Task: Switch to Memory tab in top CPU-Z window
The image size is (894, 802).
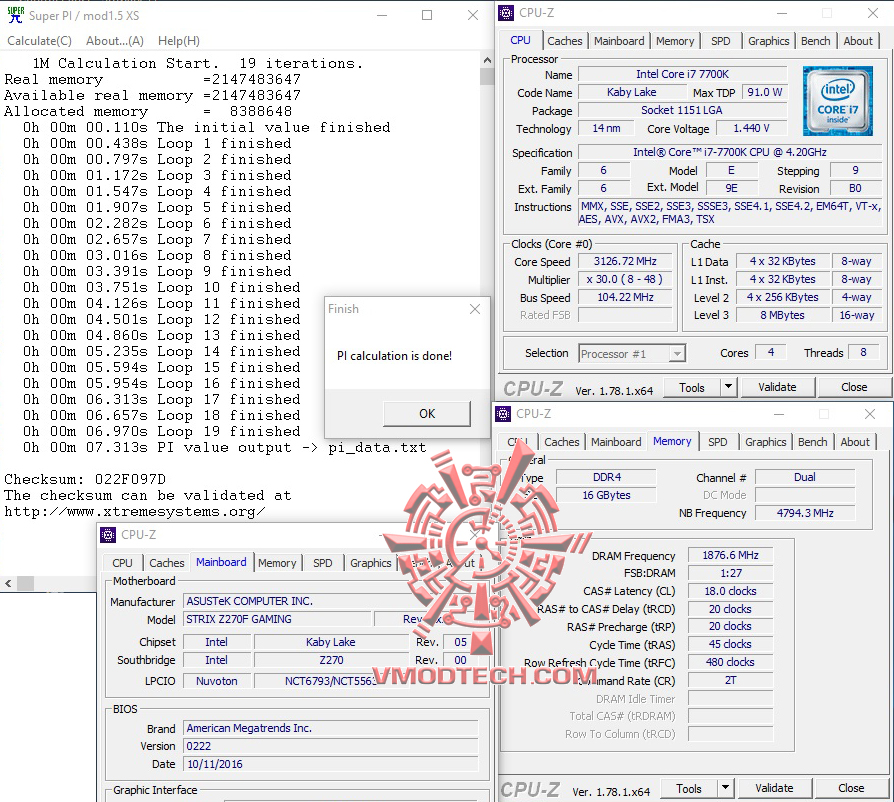Action: coord(674,41)
